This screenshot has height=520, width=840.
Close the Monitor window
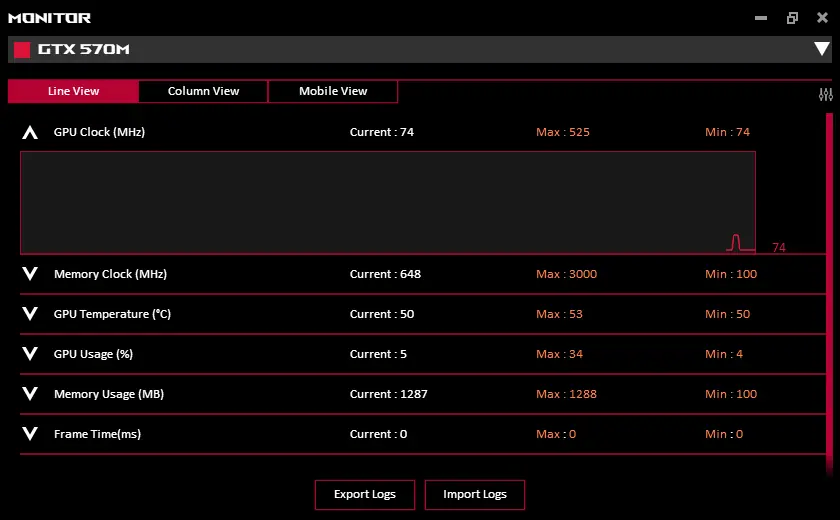pos(822,18)
